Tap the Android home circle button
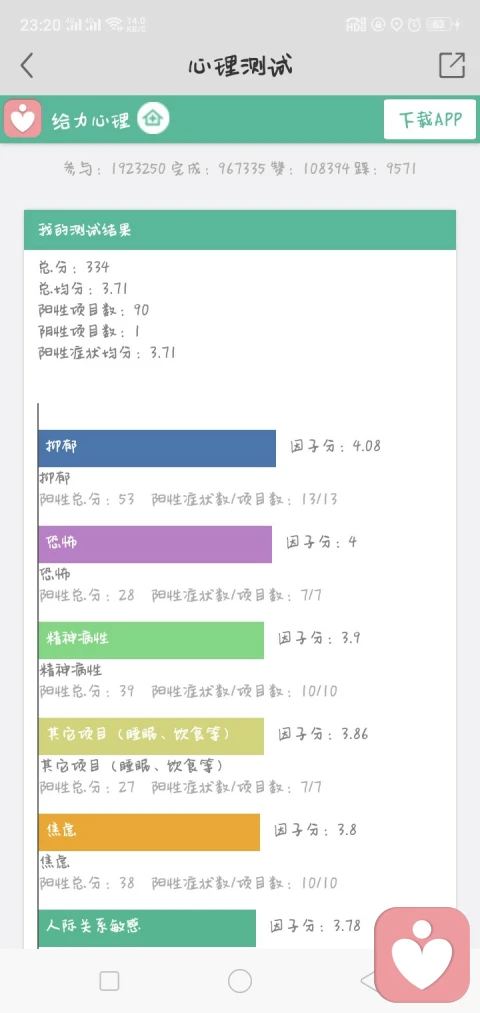This screenshot has width=480, height=1013. [x=240, y=981]
